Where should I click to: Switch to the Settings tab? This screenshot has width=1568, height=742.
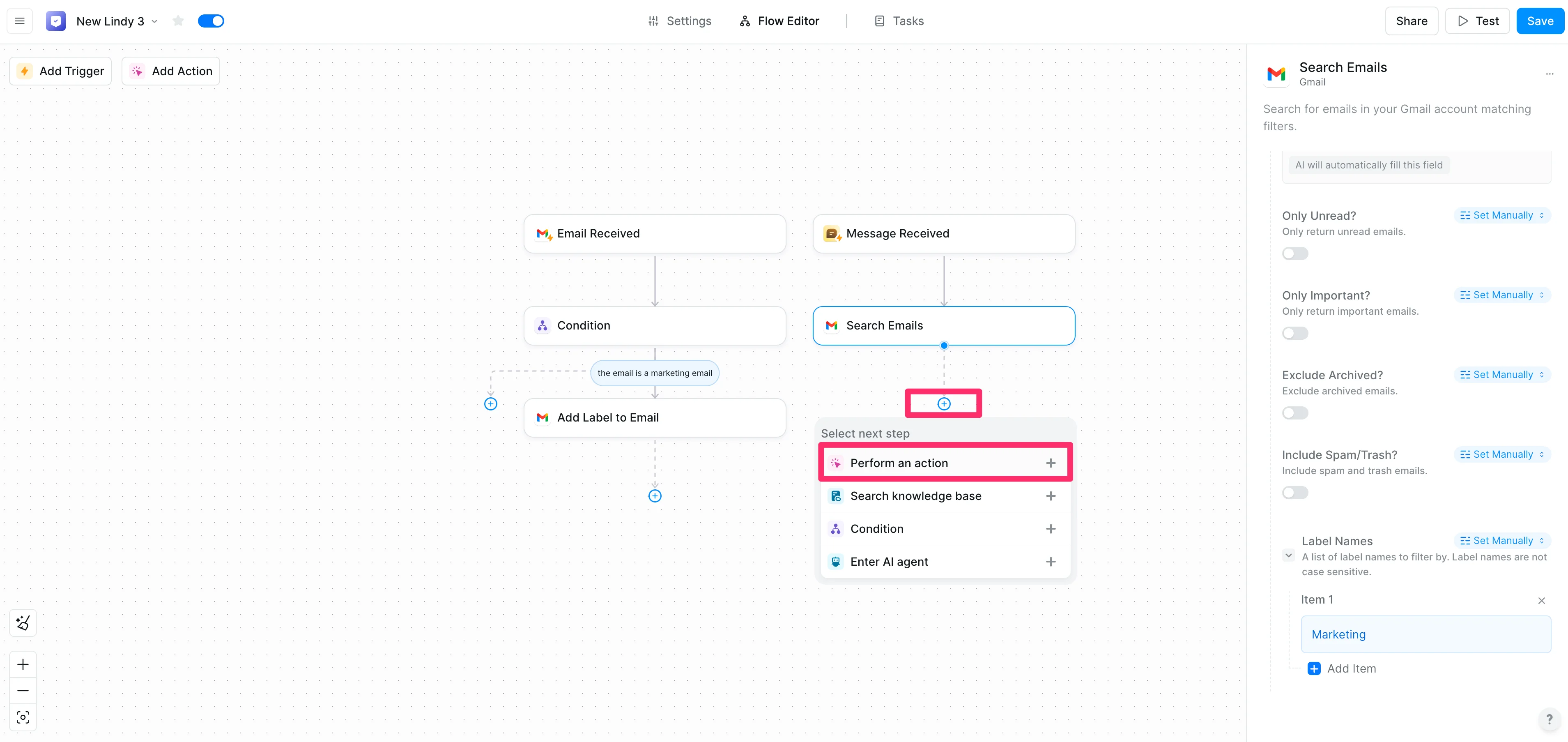679,21
